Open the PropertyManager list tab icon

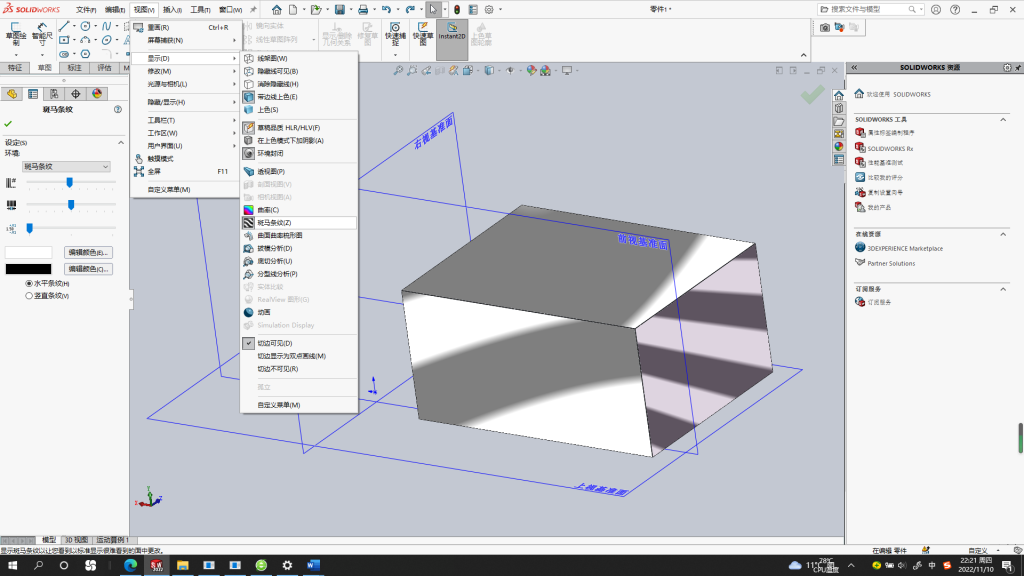[33, 94]
